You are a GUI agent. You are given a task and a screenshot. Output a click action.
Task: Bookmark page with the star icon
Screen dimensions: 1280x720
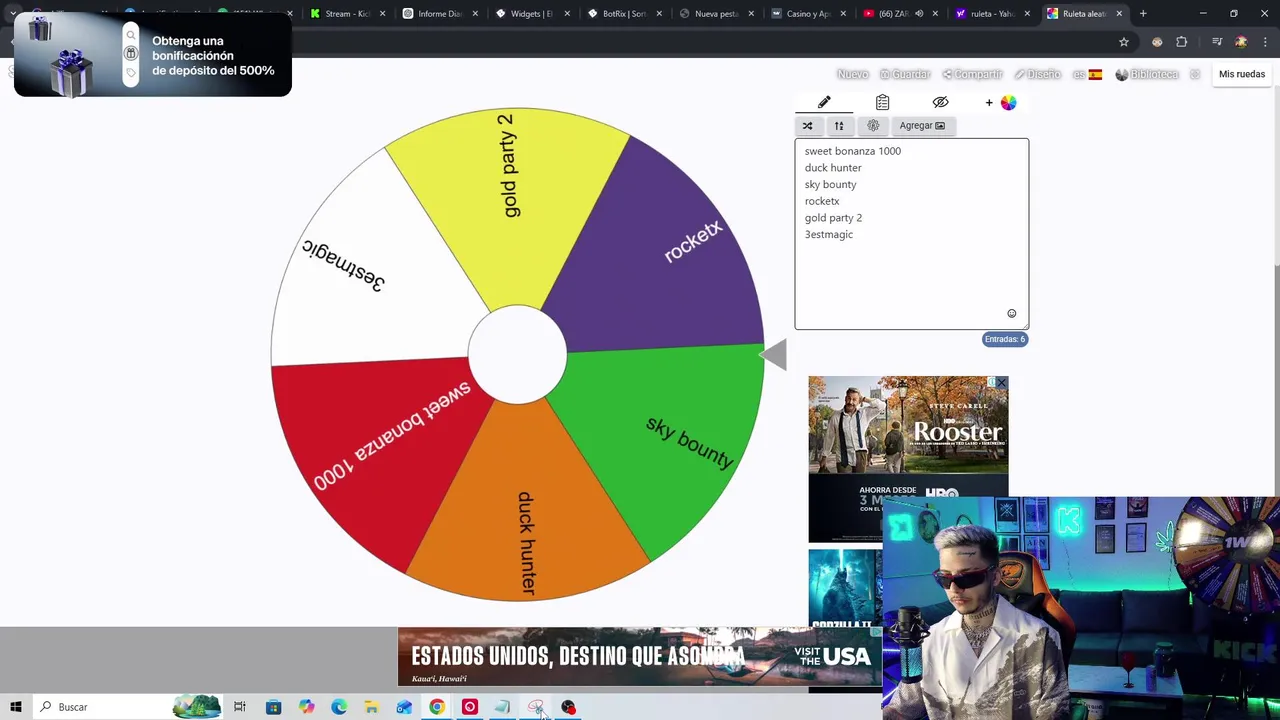pyautogui.click(x=1124, y=42)
